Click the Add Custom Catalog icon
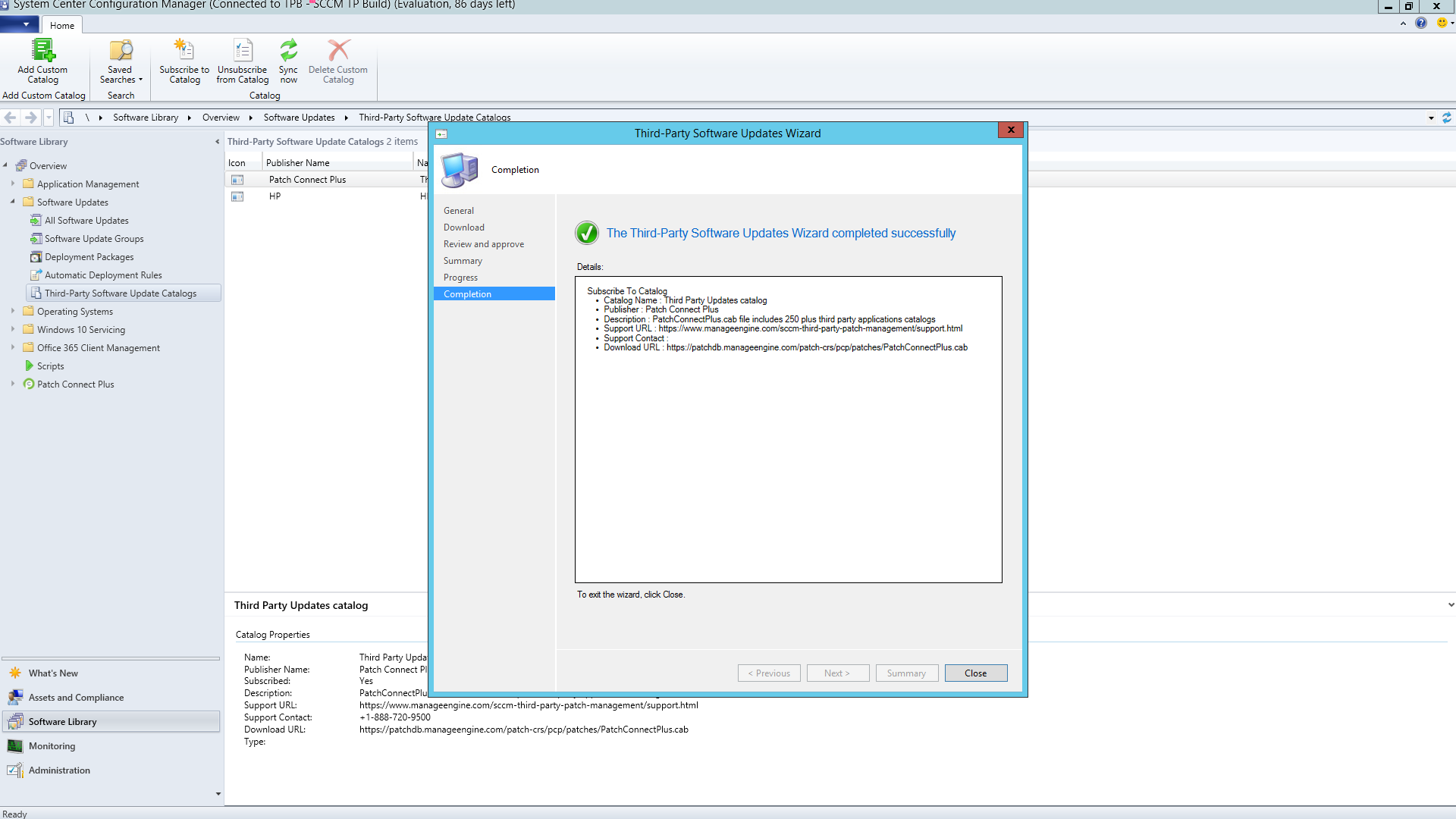This screenshot has width=1456, height=819. (x=42, y=51)
